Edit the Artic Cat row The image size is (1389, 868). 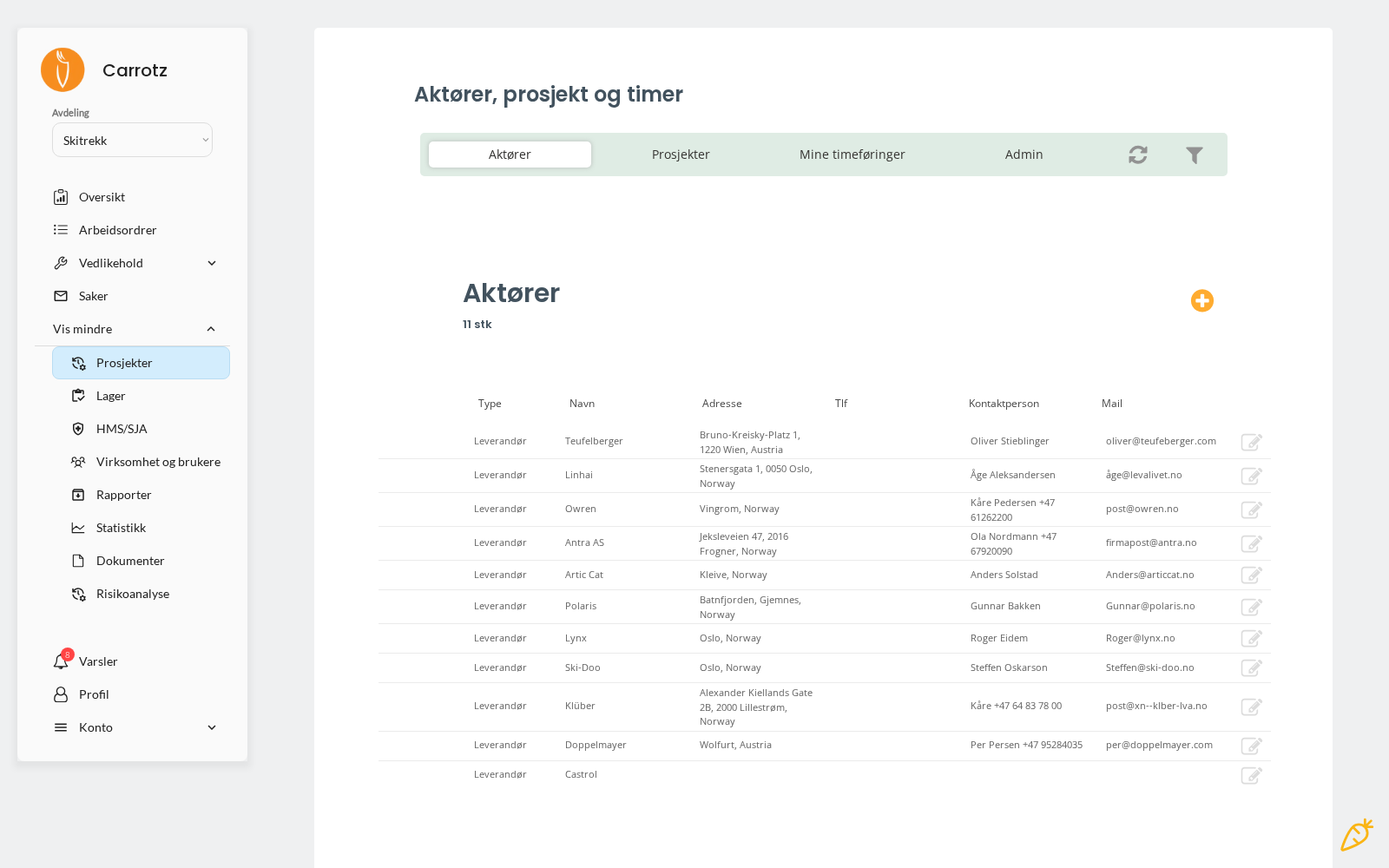(1251, 575)
